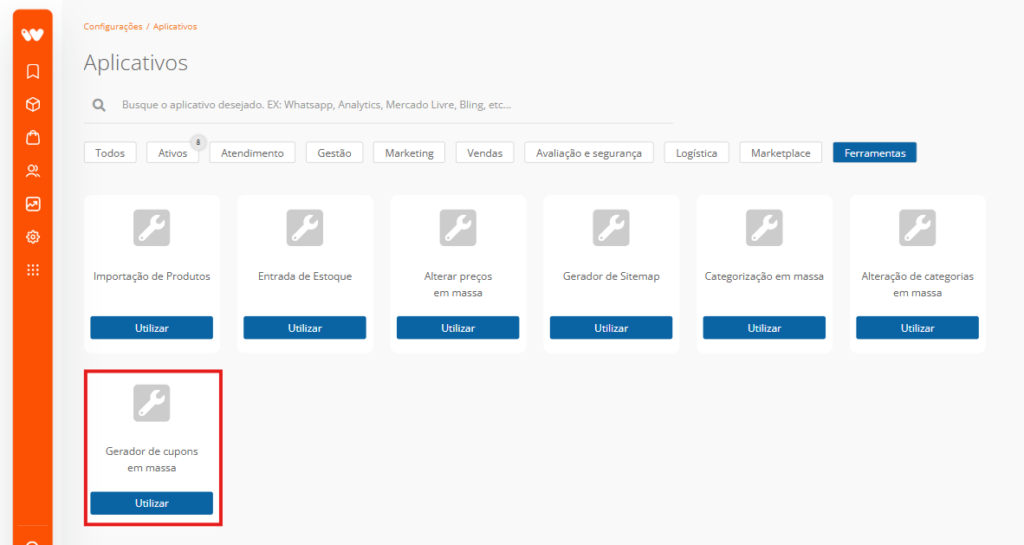Image resolution: width=1024 pixels, height=545 pixels.
Task: Open the products cube icon in sidebar
Action: point(33,104)
